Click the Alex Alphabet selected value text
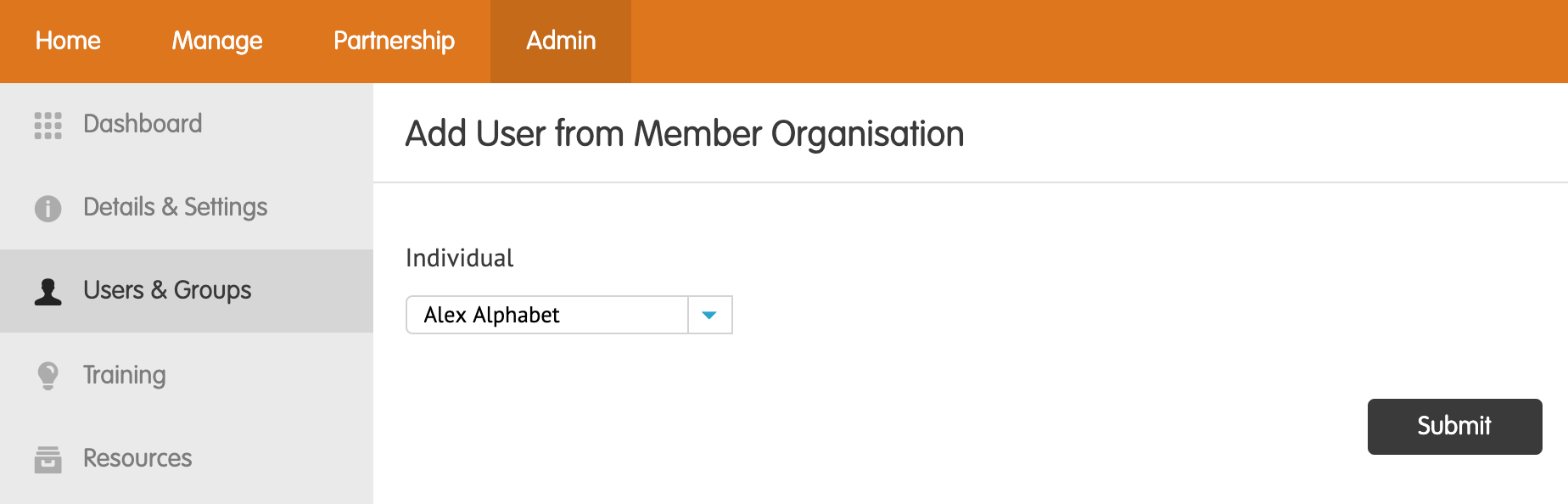The height and width of the screenshot is (504, 1568). 491,315
